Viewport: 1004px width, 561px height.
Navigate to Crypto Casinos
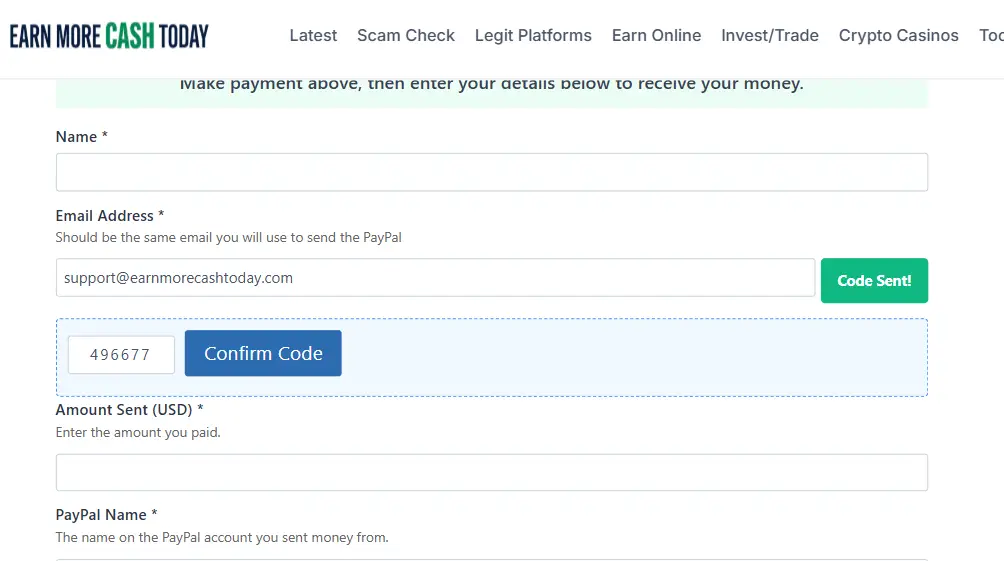tap(898, 36)
